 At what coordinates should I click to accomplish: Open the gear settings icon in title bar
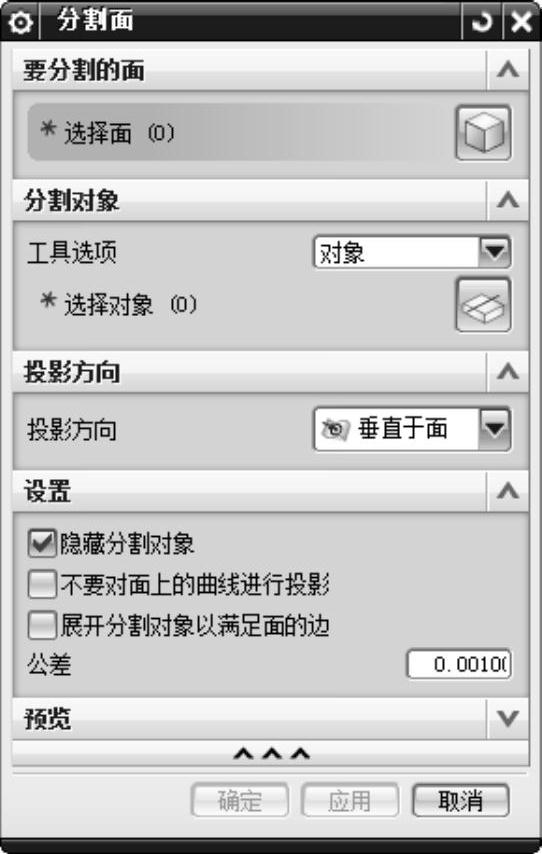click(21, 23)
